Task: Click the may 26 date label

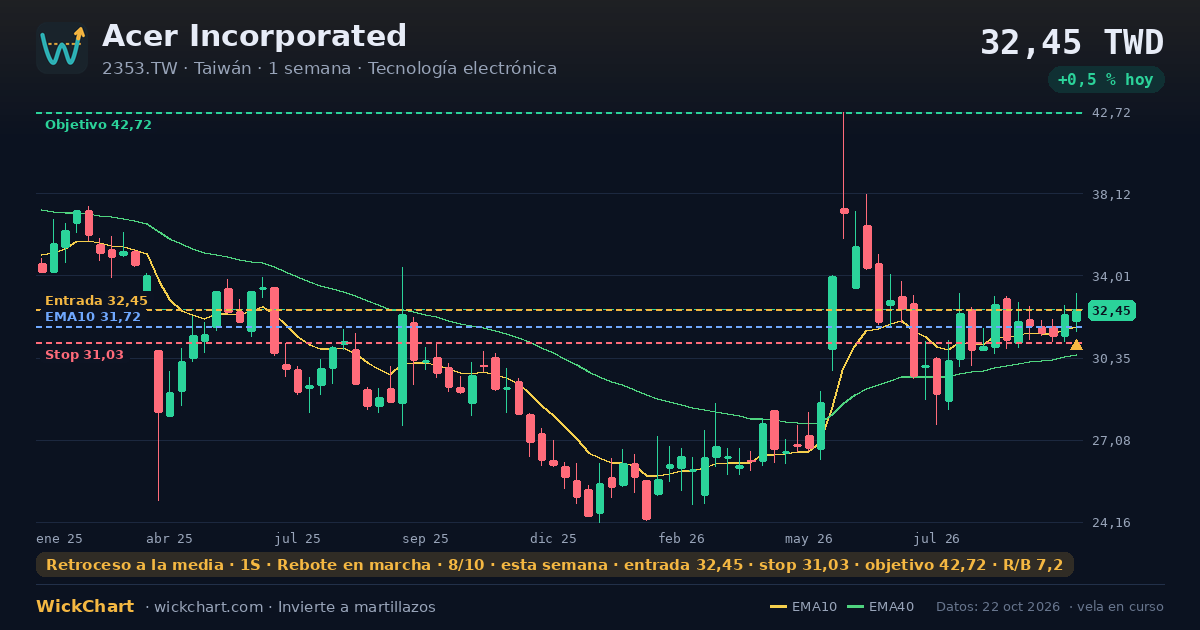Action: pyautogui.click(x=809, y=539)
